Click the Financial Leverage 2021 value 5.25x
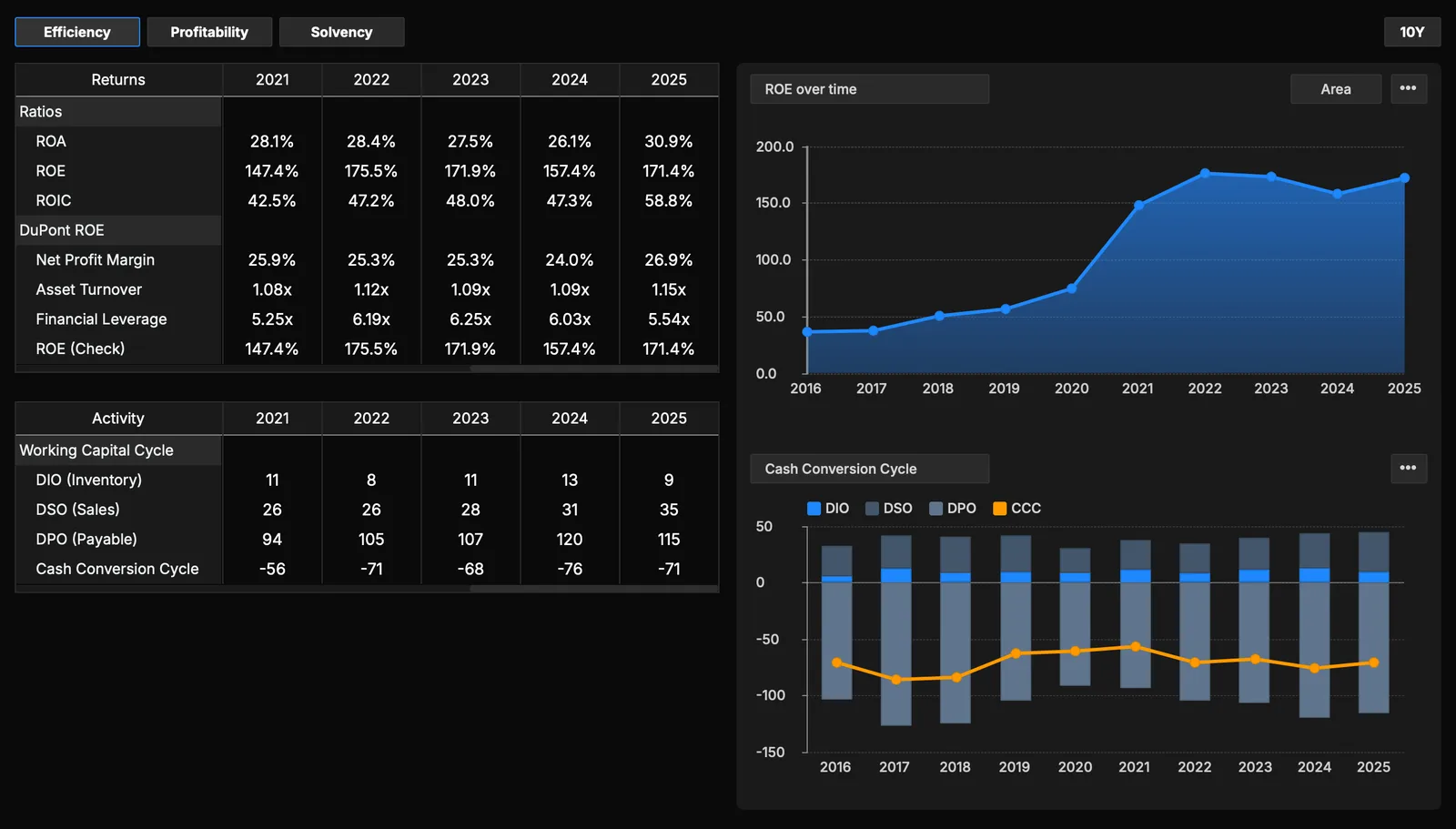Screen dimensions: 1456x829 coord(272,319)
